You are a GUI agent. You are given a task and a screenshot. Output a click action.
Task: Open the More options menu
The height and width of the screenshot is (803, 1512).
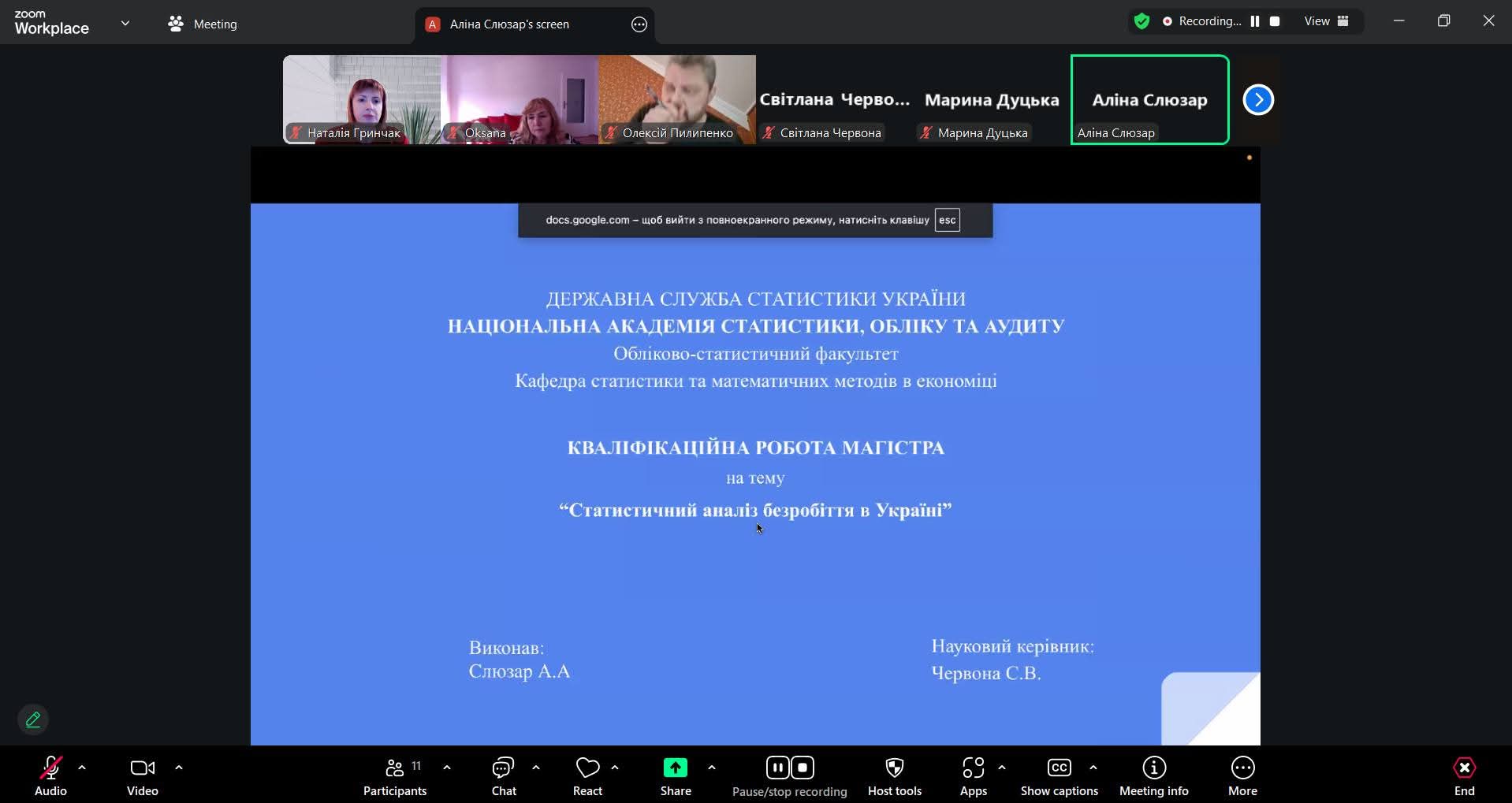[x=1242, y=776]
